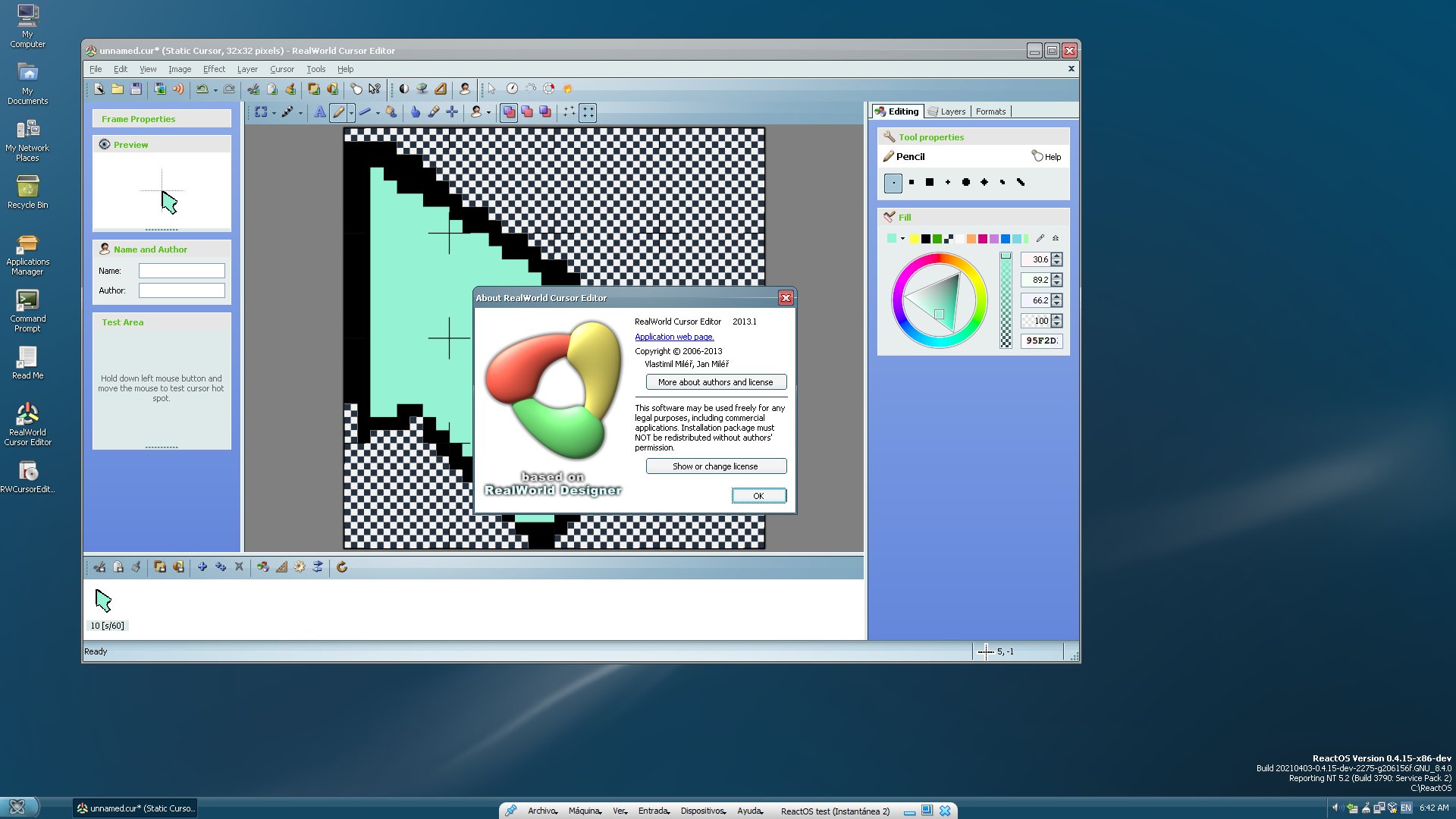Click the gear icon in frames toolbar
This screenshot has height=819, width=1456.
coord(300,566)
